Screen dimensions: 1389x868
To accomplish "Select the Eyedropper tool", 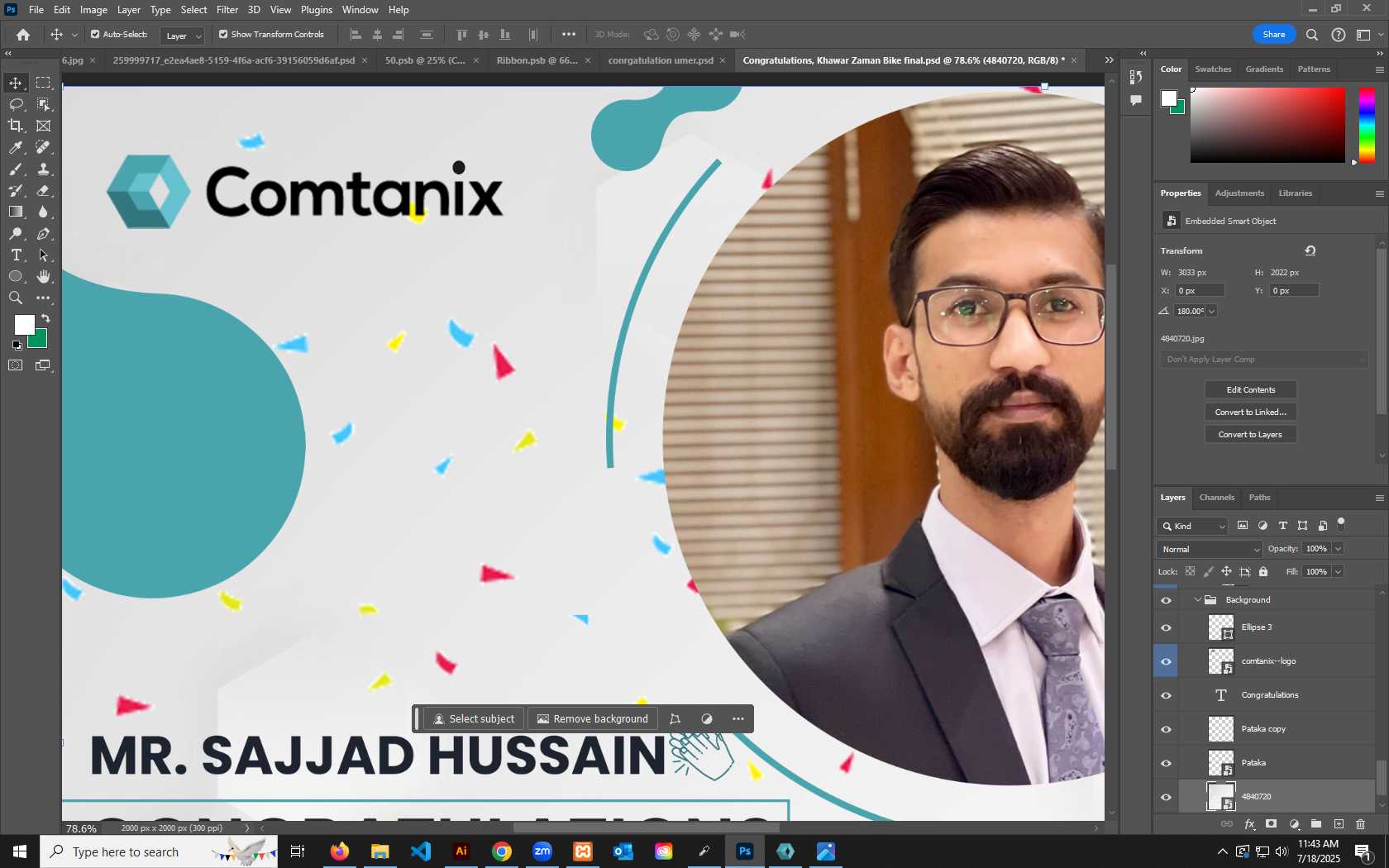I will (x=16, y=147).
